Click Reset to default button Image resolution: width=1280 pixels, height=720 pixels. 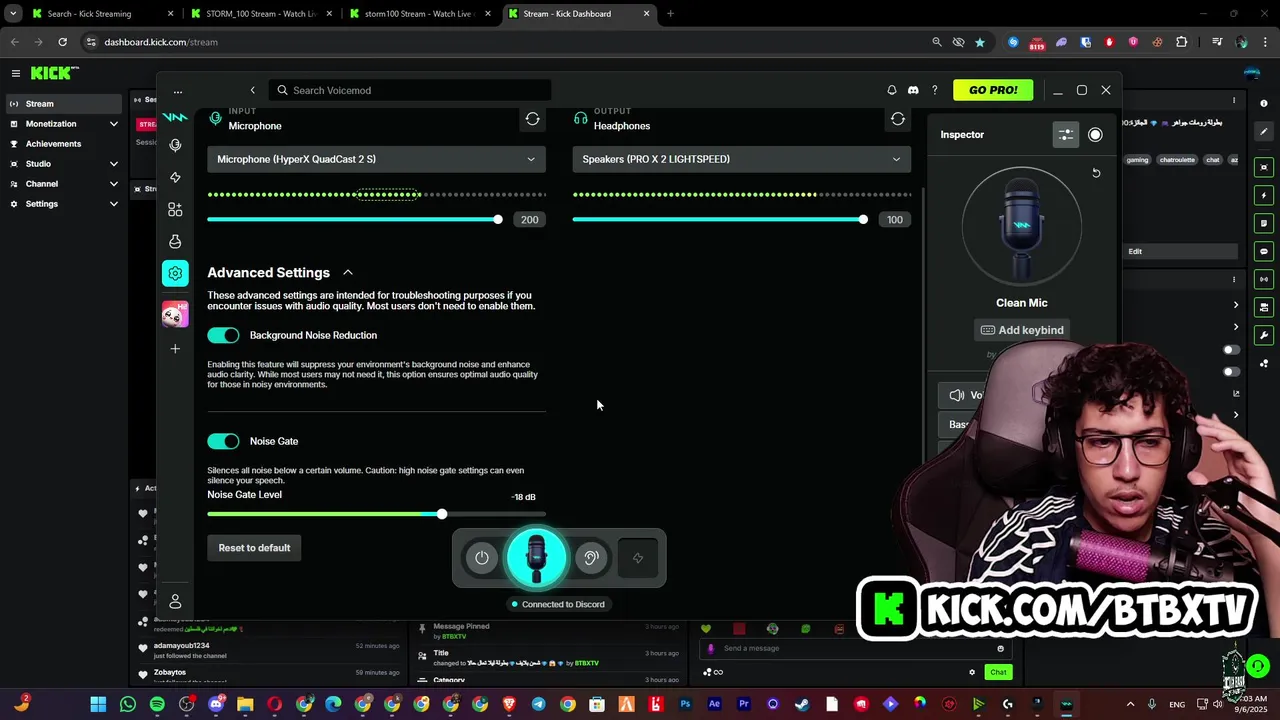(x=254, y=548)
